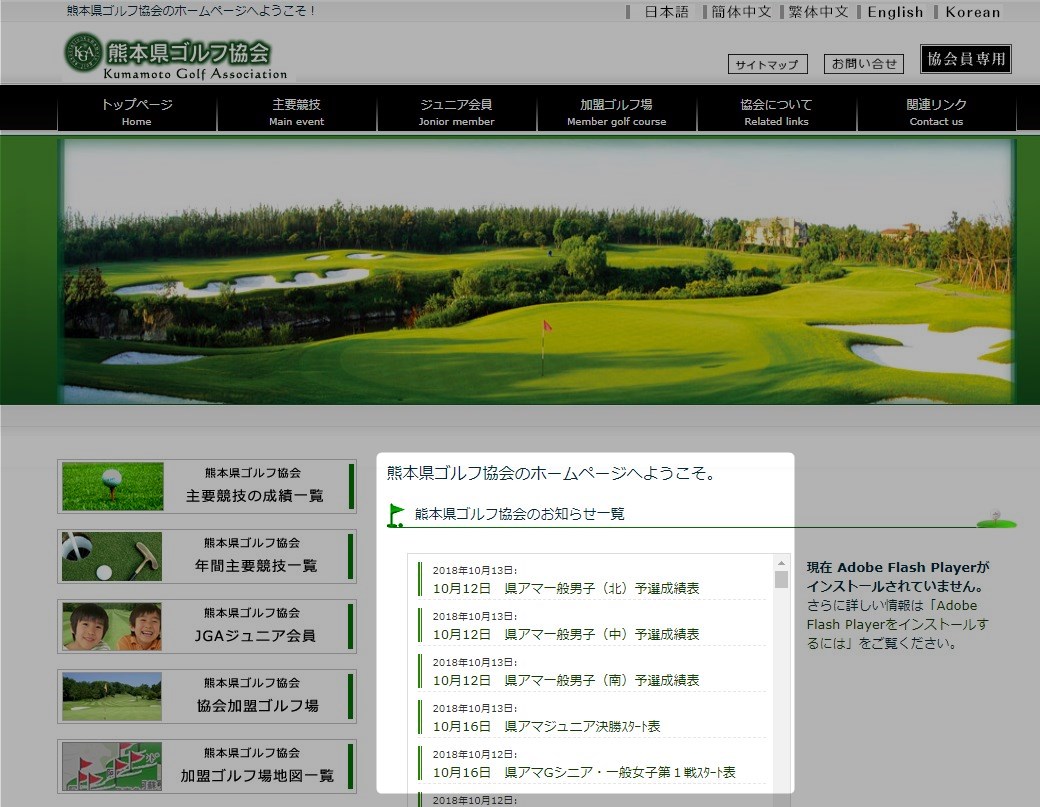
Task: Click the putter and hole thumbnail
Action: click(x=112, y=557)
